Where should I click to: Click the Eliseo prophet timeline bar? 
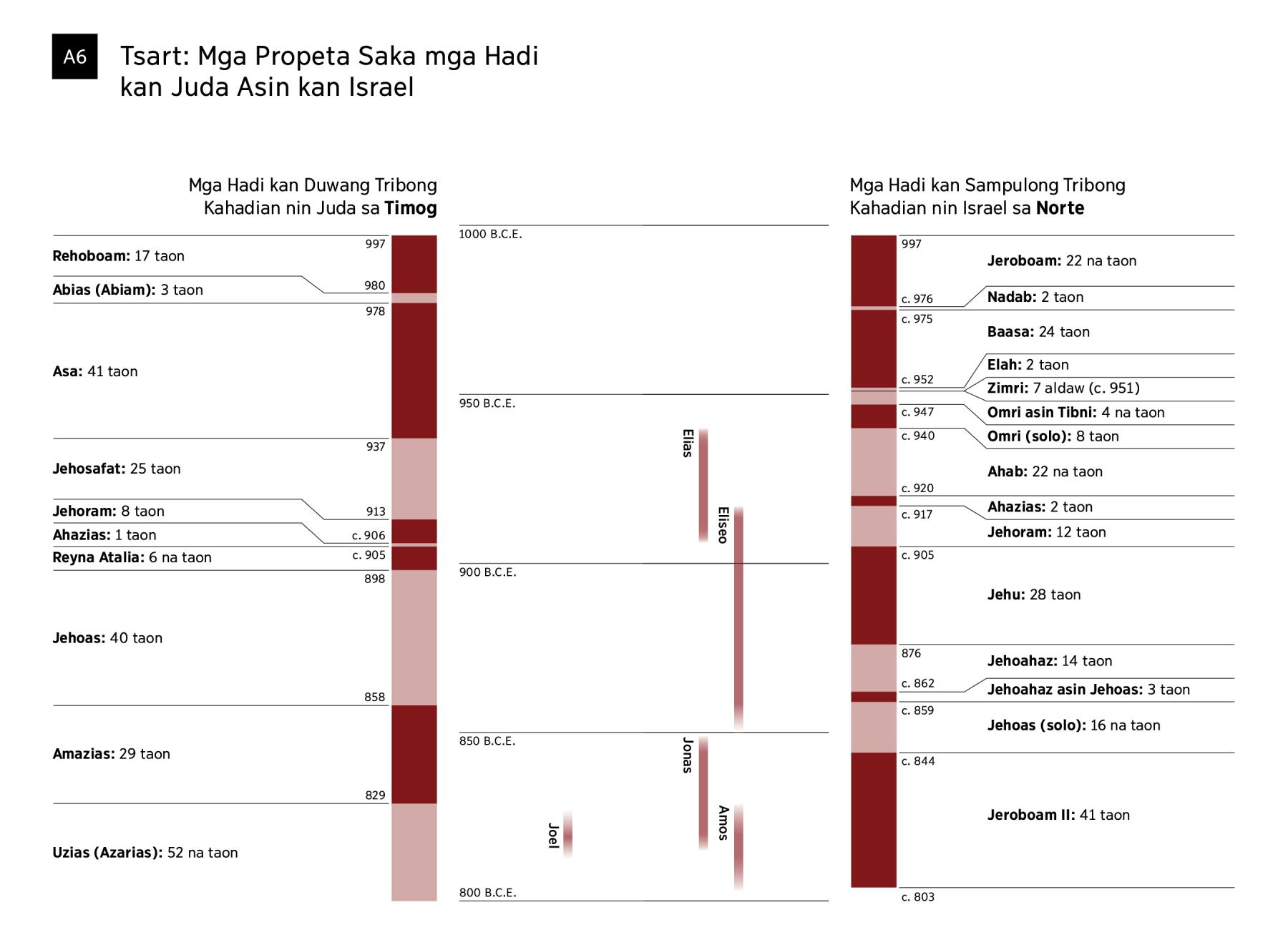click(738, 618)
